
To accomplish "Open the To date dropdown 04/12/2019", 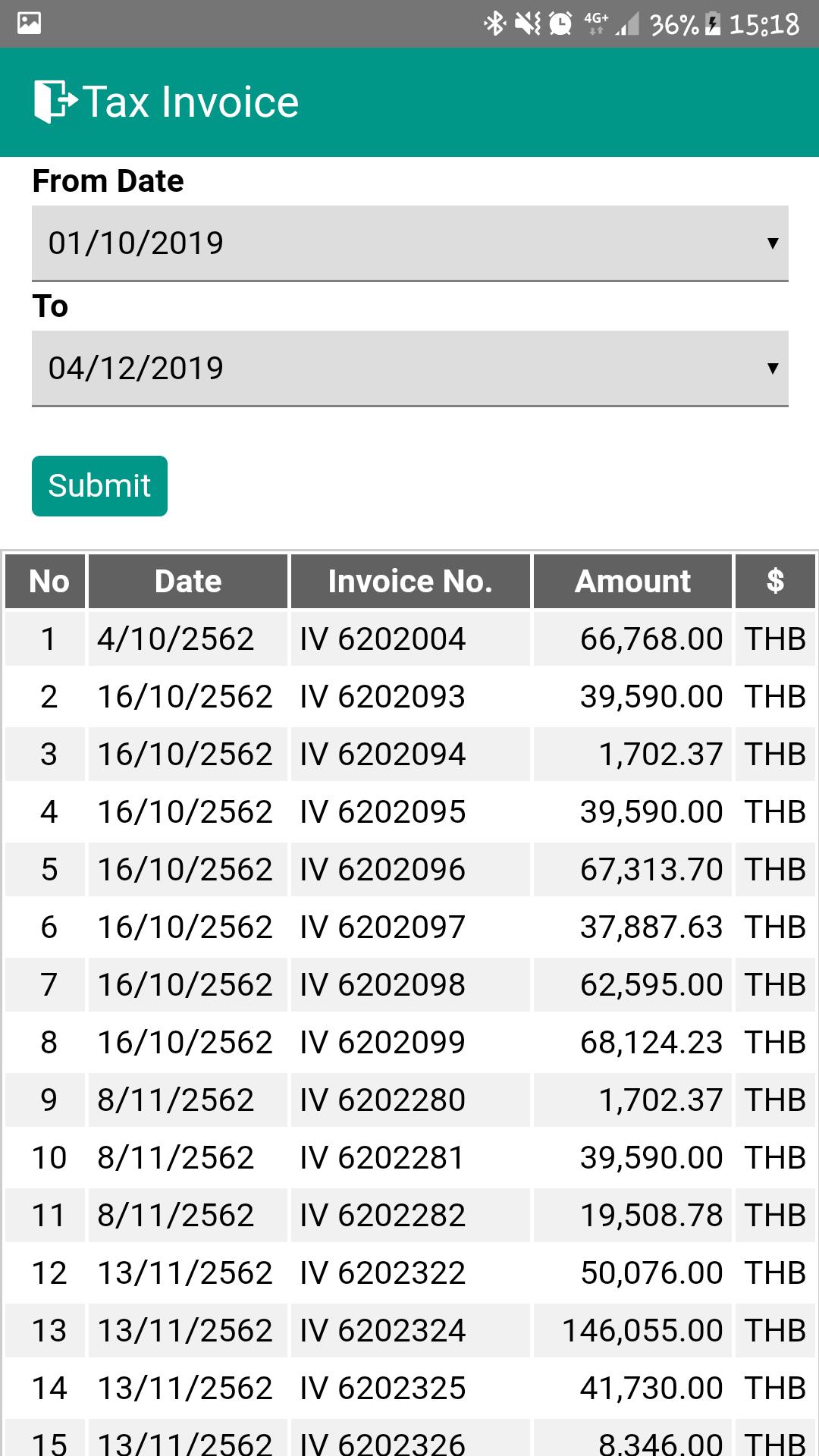I will coord(410,369).
